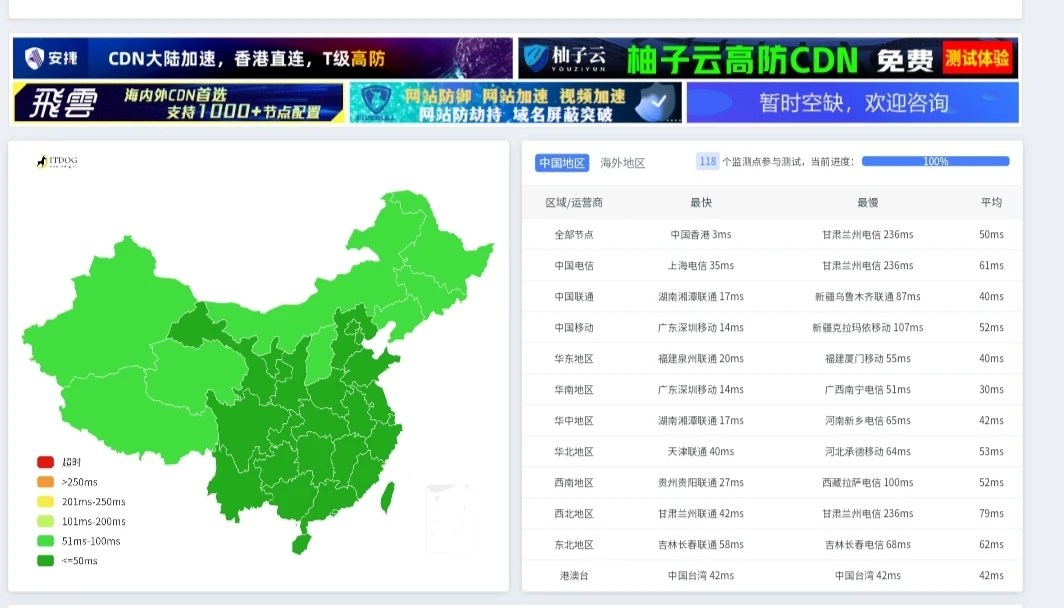Switch to the 海外地区 tab

pyautogui.click(x=622, y=163)
